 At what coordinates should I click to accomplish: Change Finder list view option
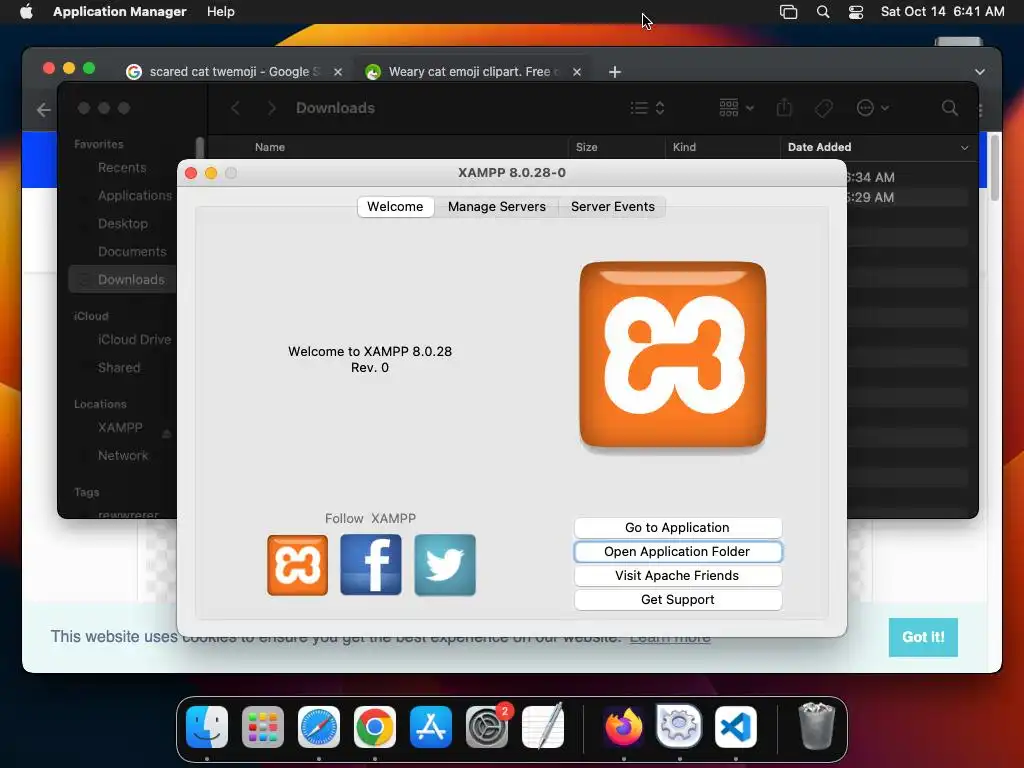coord(647,108)
